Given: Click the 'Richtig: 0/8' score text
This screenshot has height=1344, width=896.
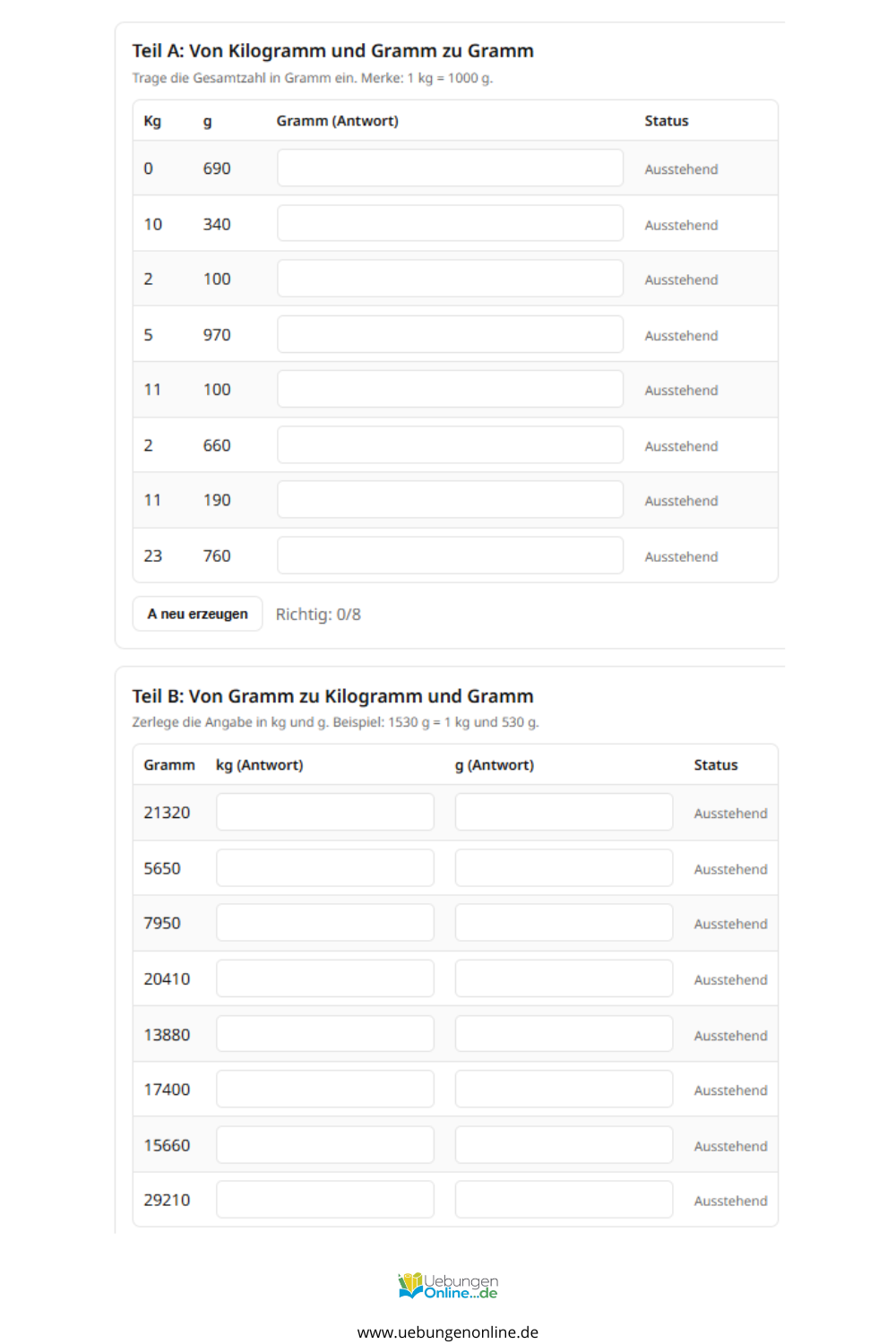Looking at the screenshot, I should (x=318, y=615).
